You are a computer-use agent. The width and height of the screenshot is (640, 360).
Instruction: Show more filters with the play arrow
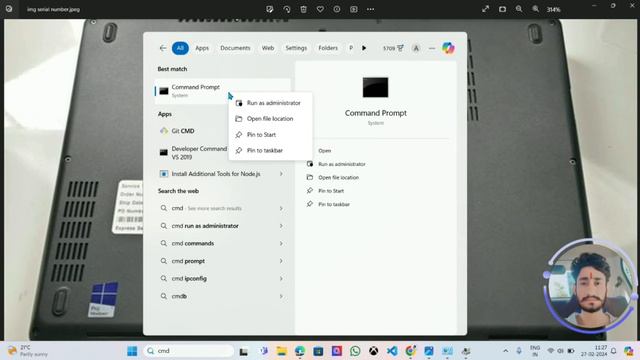click(x=364, y=48)
